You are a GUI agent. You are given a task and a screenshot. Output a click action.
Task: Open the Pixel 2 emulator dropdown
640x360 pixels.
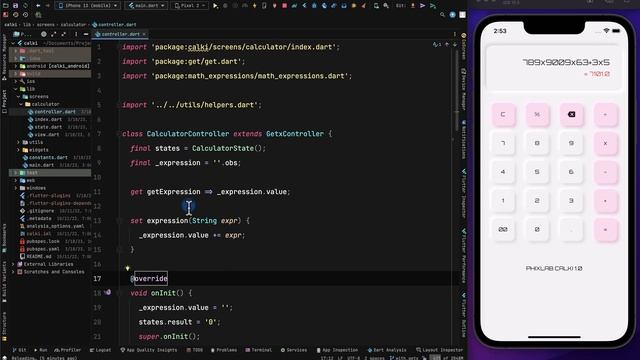(x=189, y=6)
